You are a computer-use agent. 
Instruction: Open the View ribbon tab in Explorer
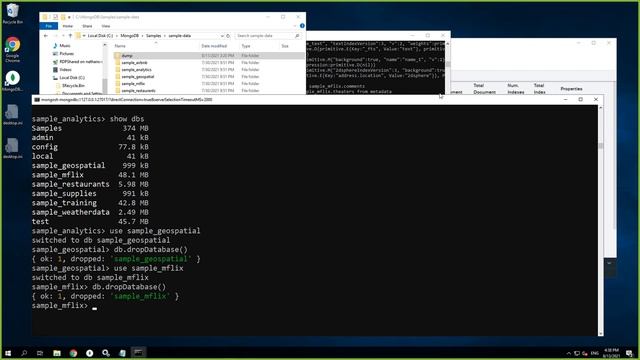point(106,26)
